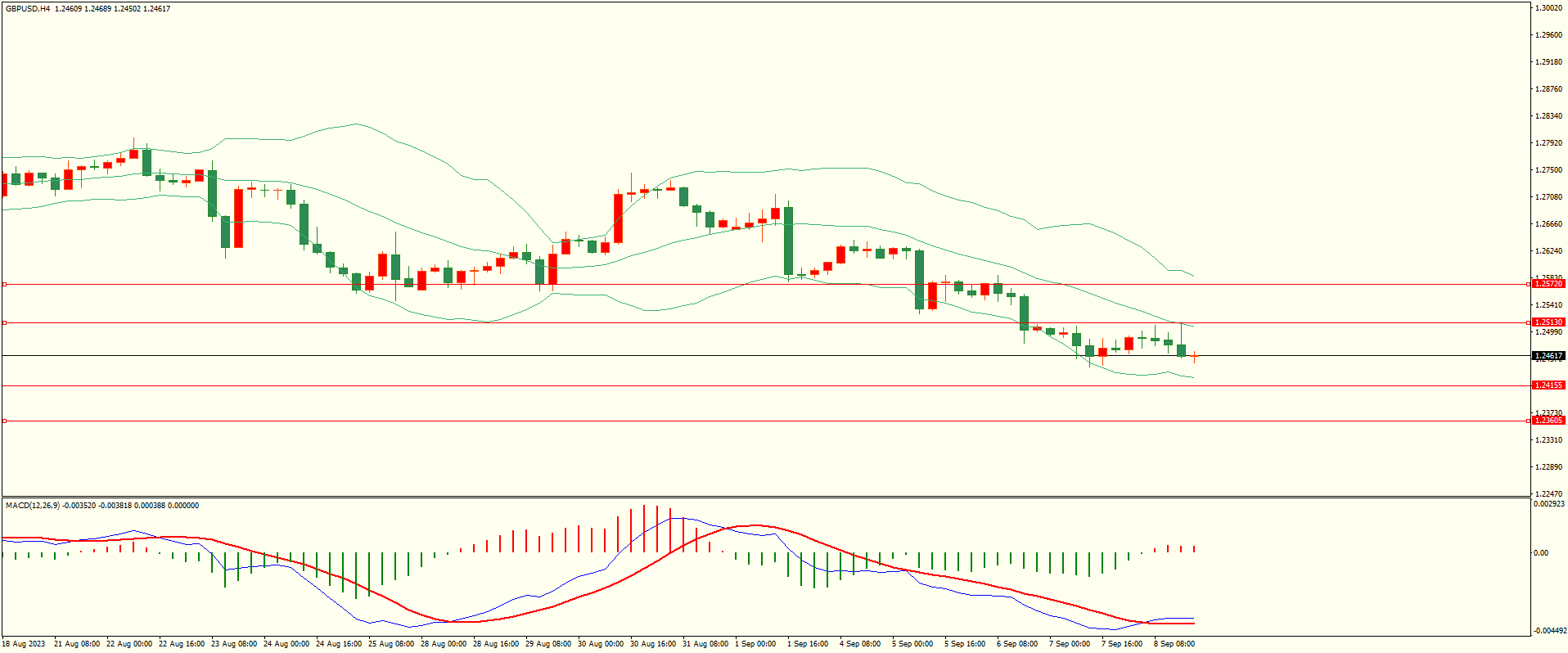Click the -0.004492 MACD scale value

coord(1549,630)
